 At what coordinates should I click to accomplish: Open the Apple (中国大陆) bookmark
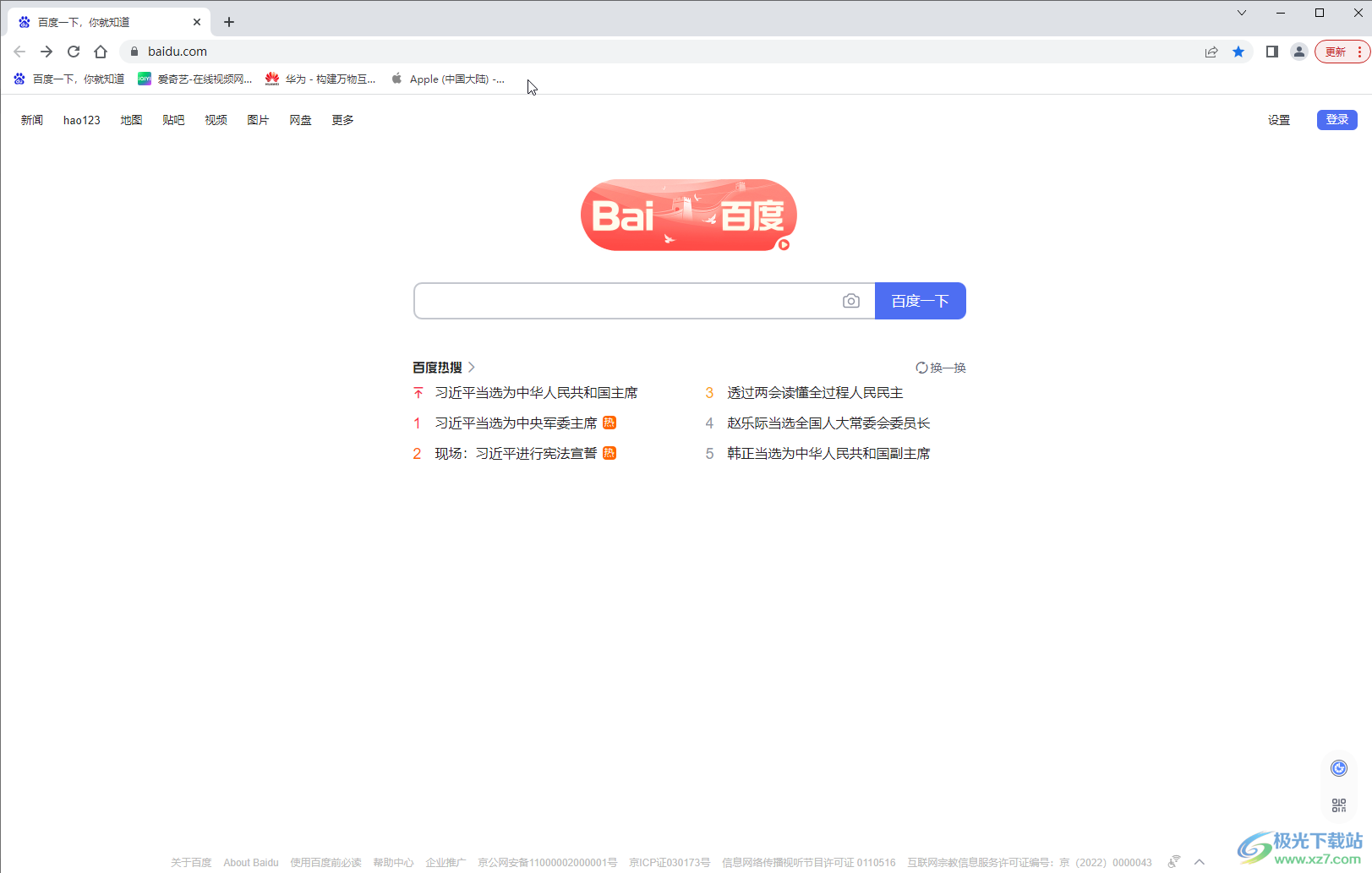(448, 79)
